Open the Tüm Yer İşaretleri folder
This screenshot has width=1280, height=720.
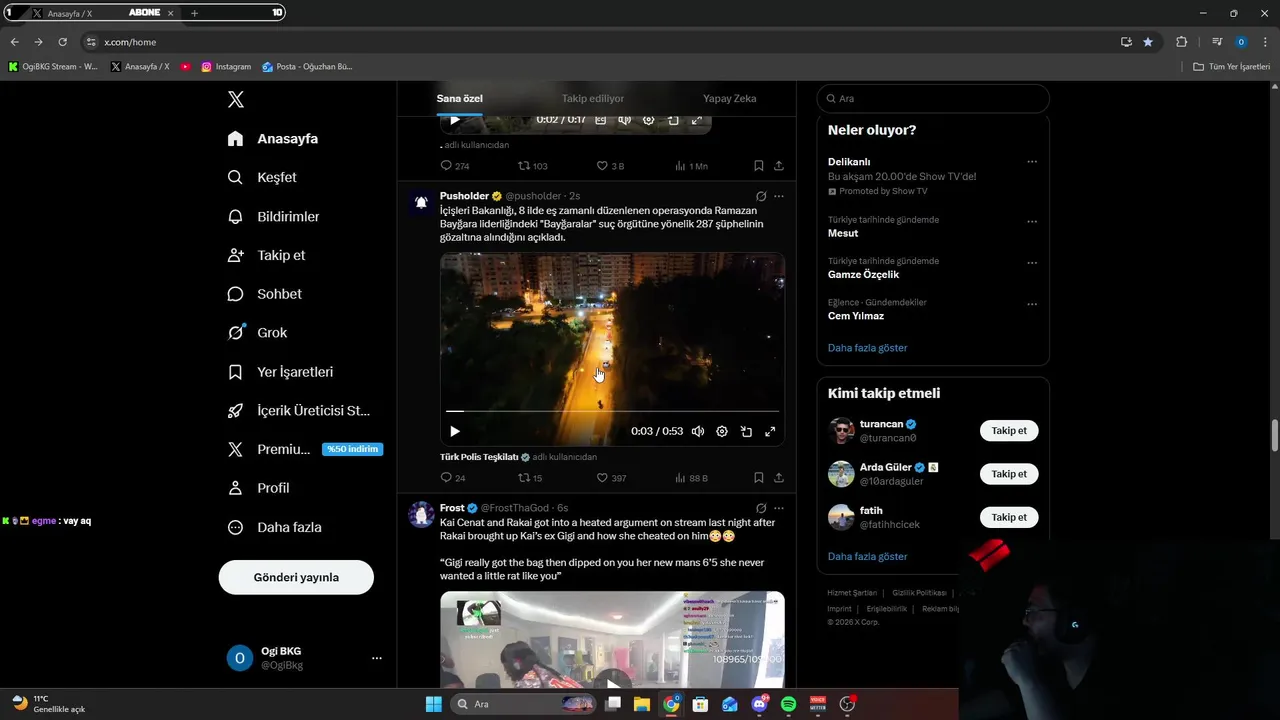click(x=1232, y=67)
